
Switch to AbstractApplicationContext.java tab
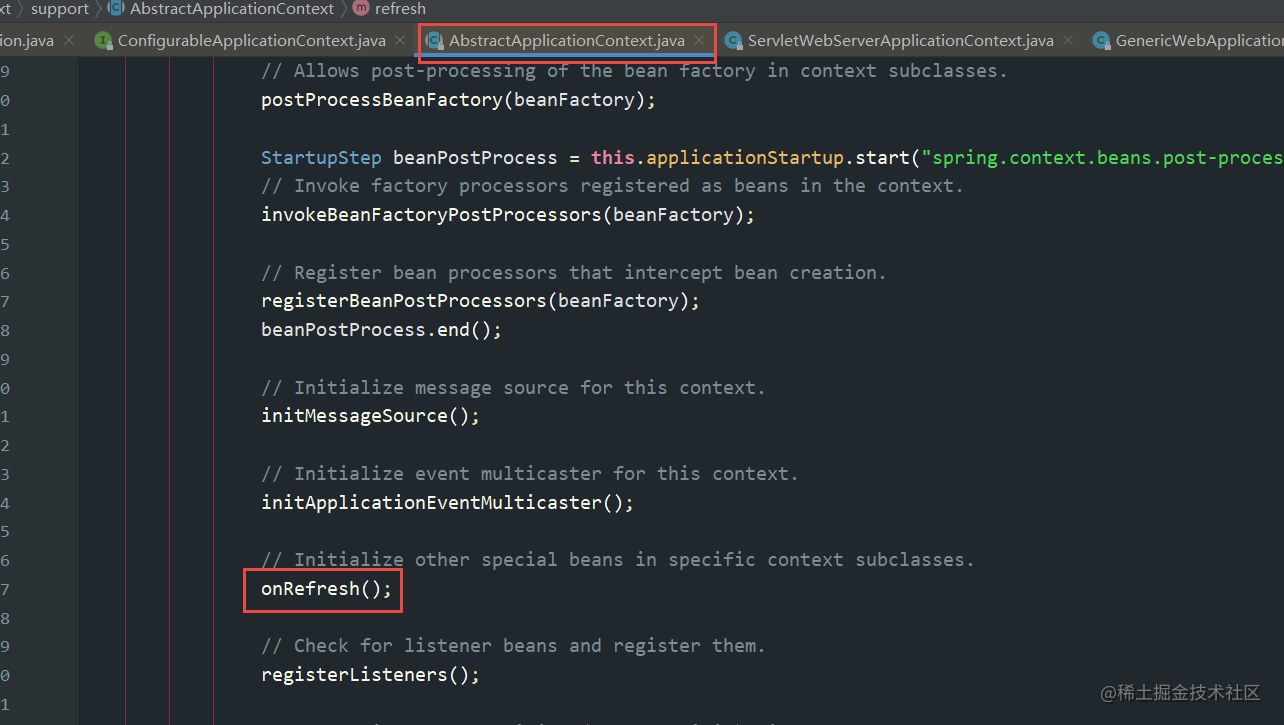click(567, 41)
